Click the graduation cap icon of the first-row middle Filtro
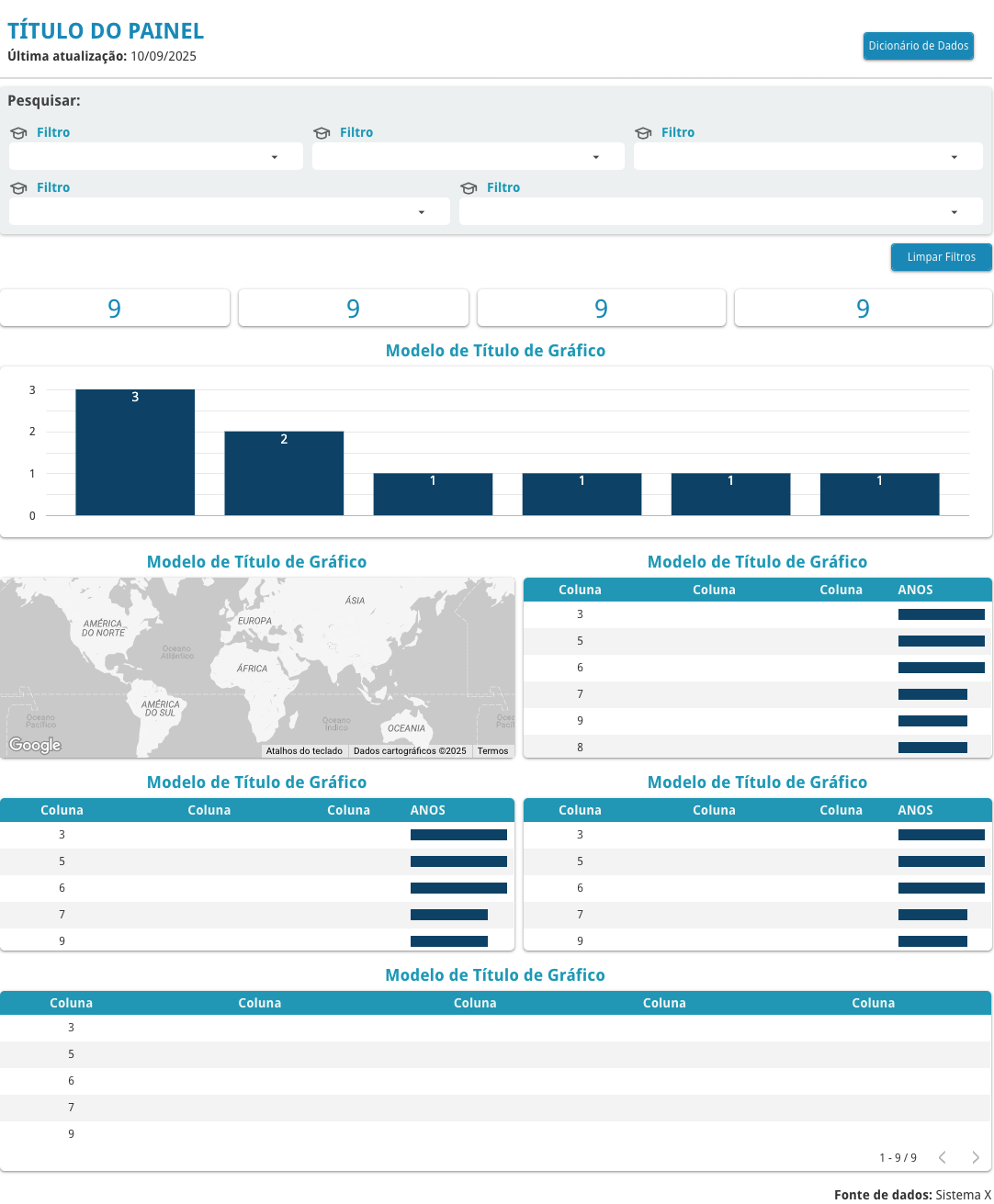994x1204 pixels. click(x=322, y=133)
